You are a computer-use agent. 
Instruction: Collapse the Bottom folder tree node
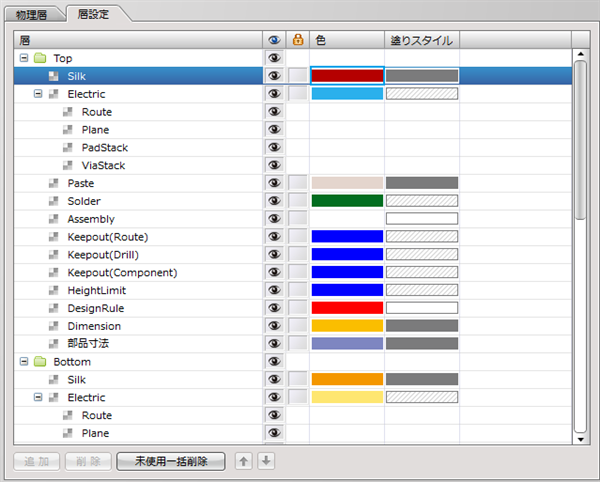pyautogui.click(x=23, y=361)
